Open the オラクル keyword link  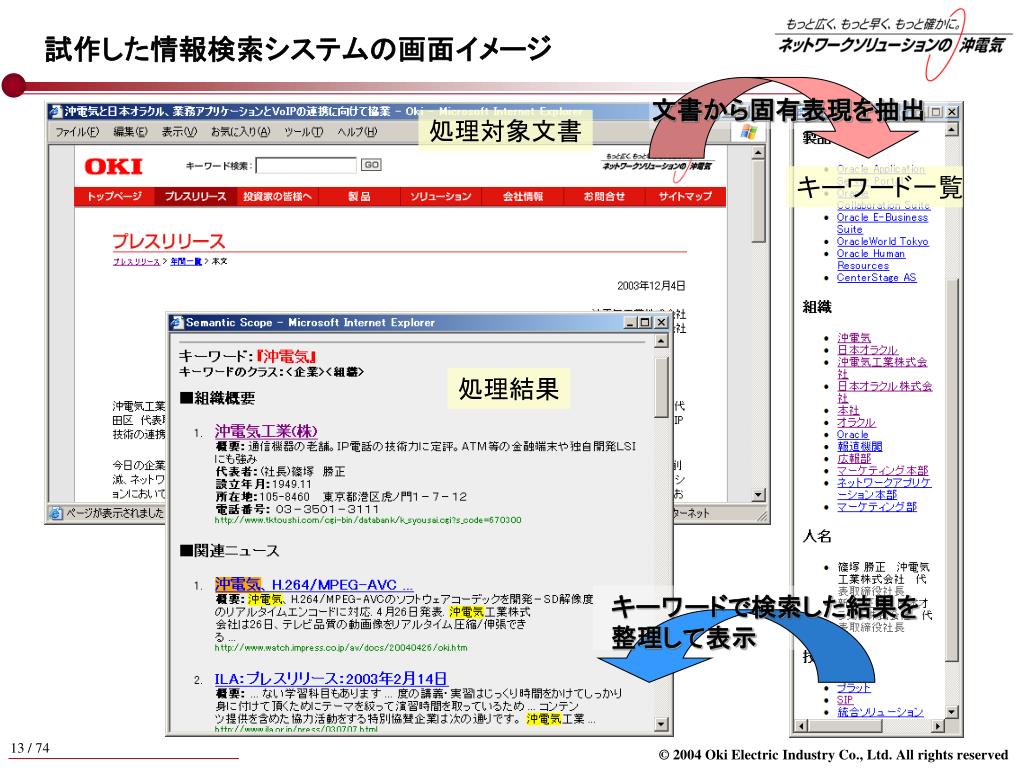point(856,423)
